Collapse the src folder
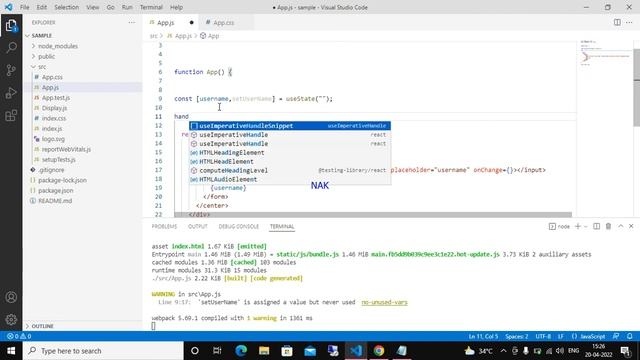The height and width of the screenshot is (360, 640). pos(42,67)
